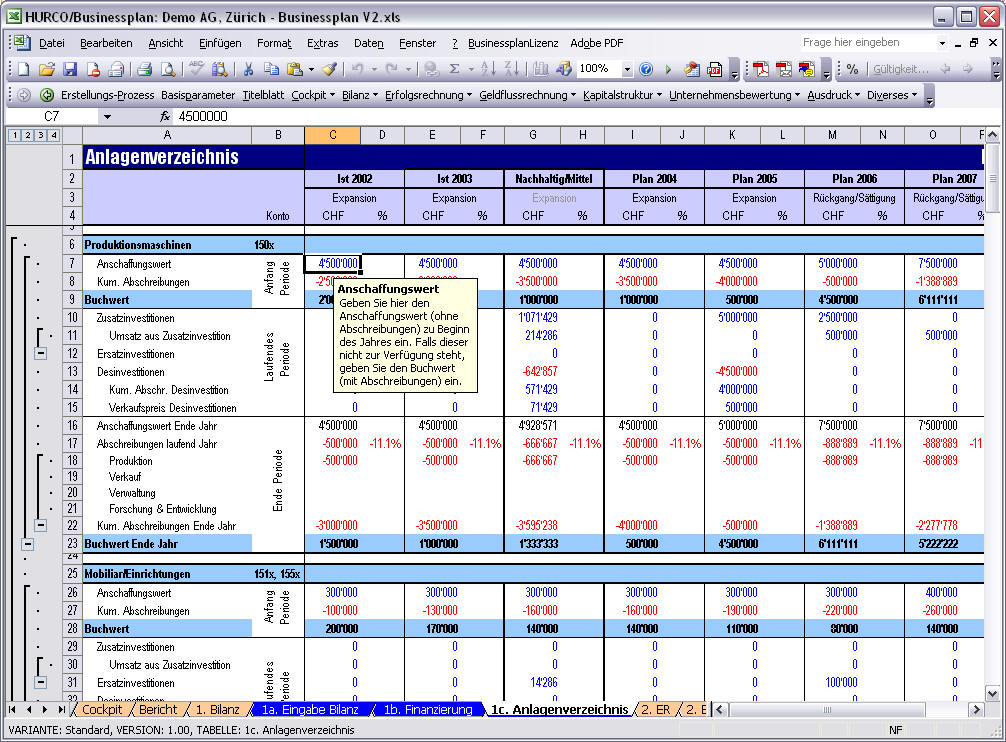
Task: Click the New workbook icon
Action: click(24, 69)
